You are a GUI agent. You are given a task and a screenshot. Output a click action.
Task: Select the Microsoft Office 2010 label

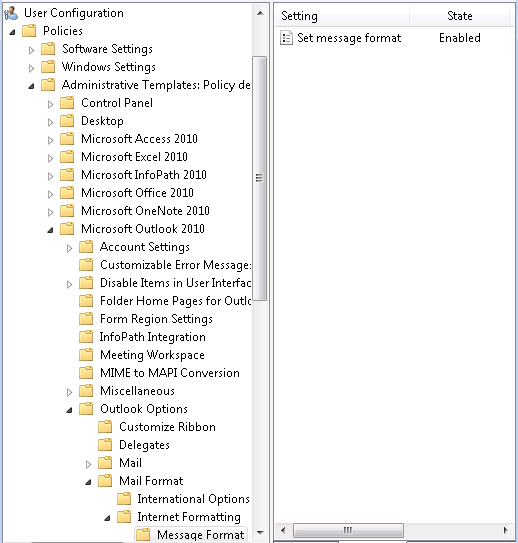coord(137,193)
